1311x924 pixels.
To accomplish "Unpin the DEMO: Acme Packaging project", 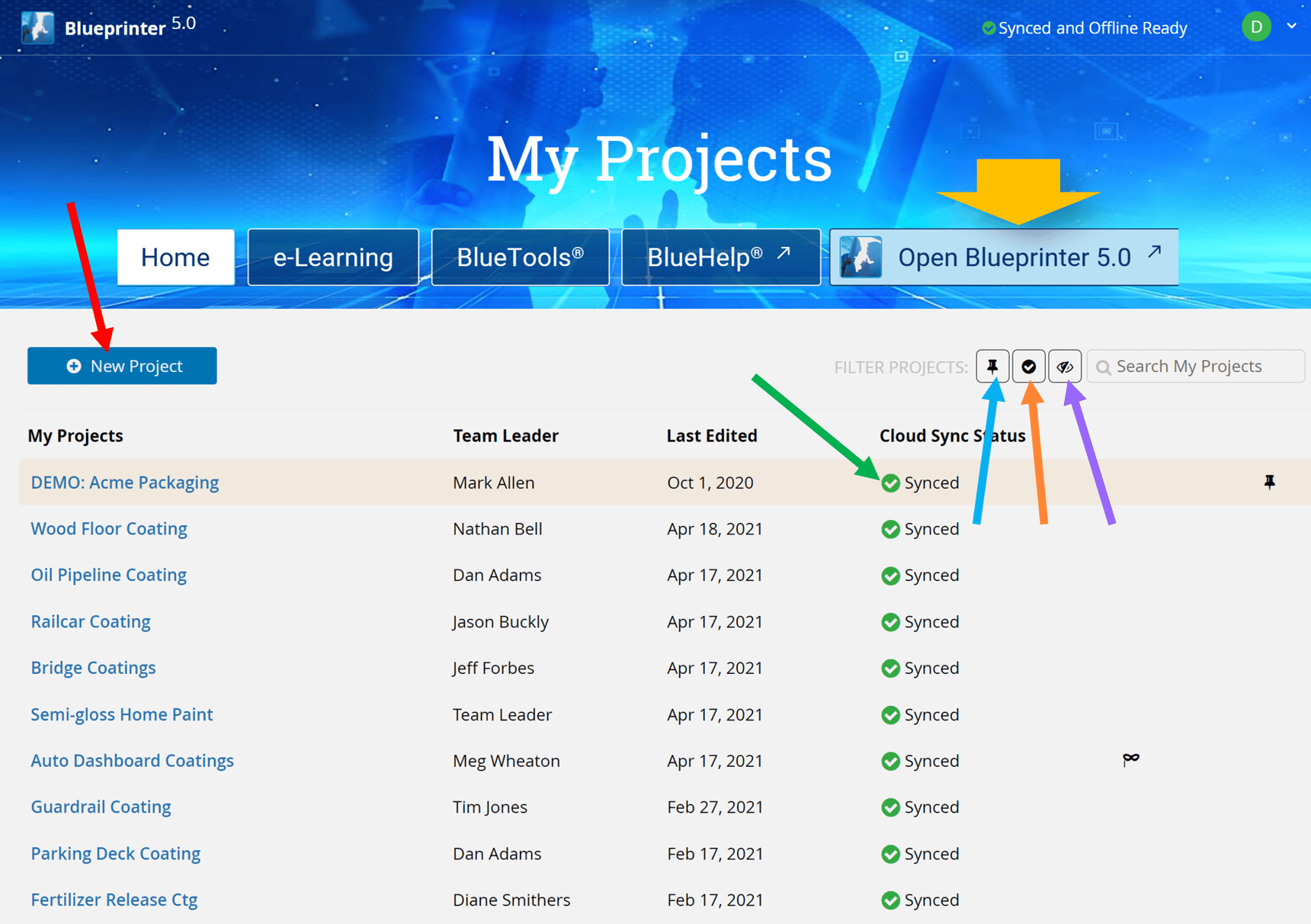I will pos(1270,482).
